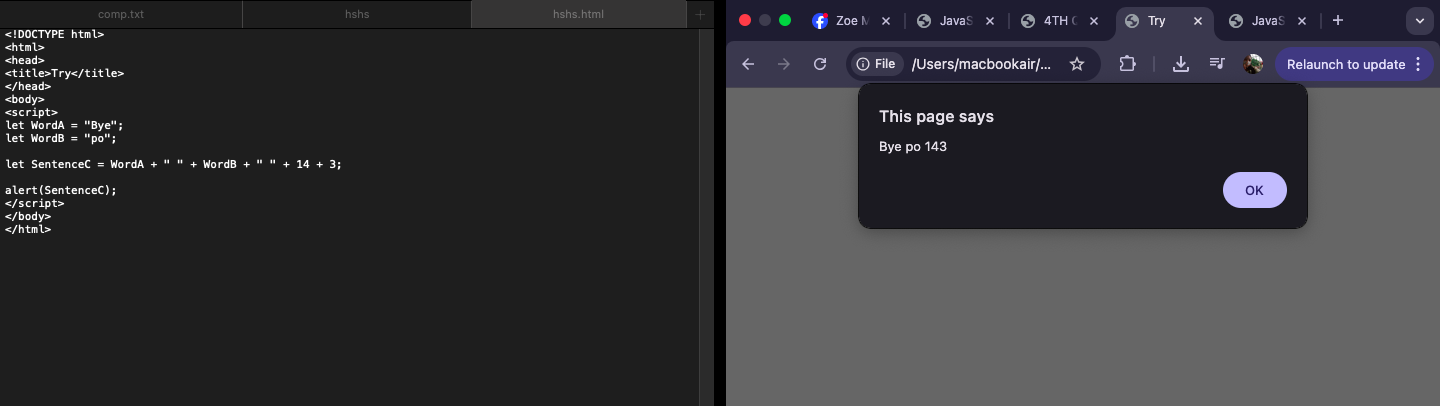Click Relaunch to update button
Screen dimensions: 1440x406
(1345, 64)
